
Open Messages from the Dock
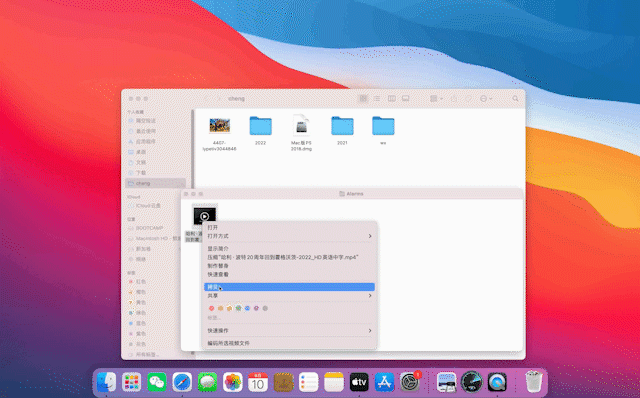click(x=207, y=382)
